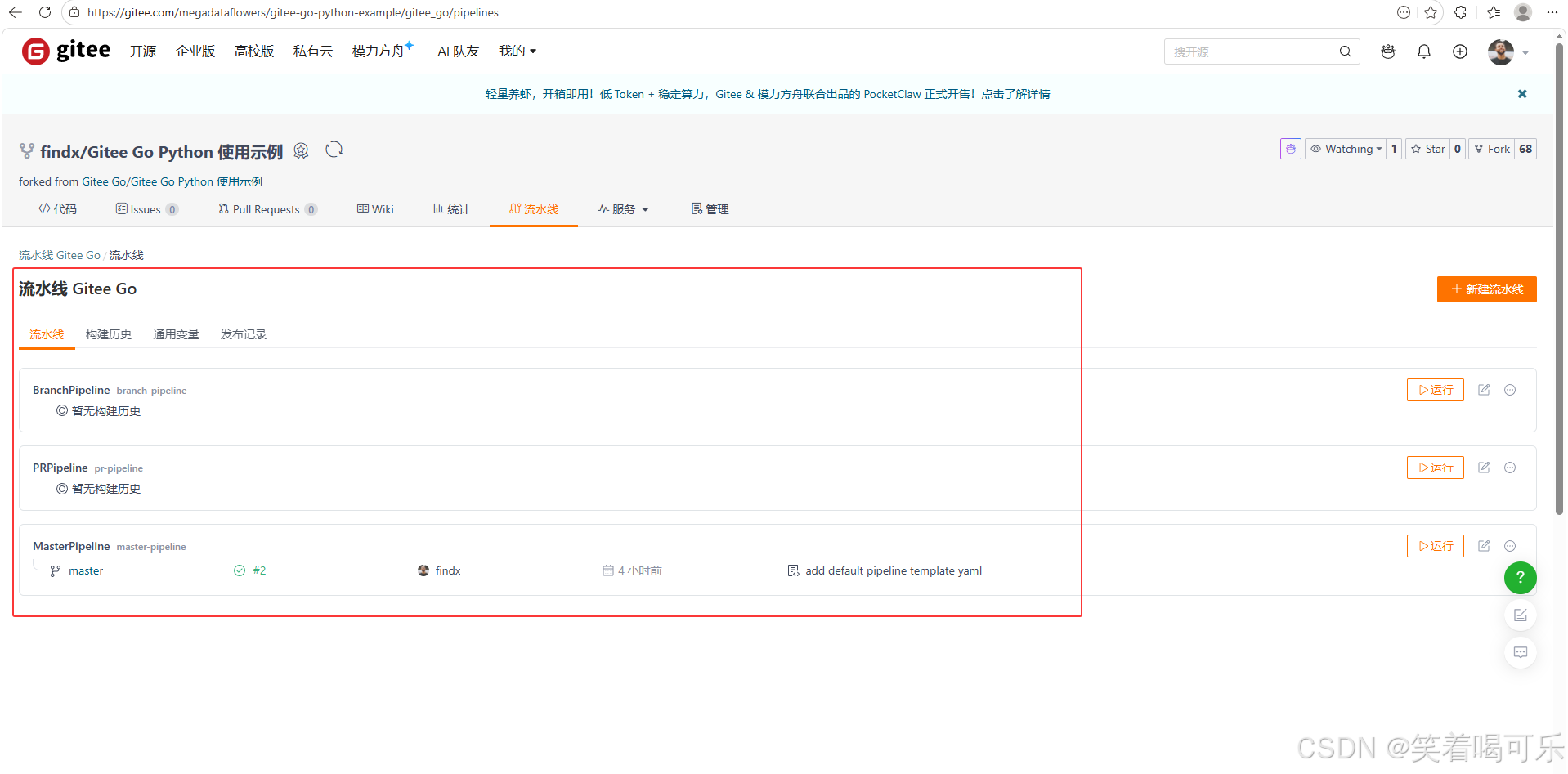Click 新建流水线 button
The width and height of the screenshot is (1568, 774).
(1487, 289)
